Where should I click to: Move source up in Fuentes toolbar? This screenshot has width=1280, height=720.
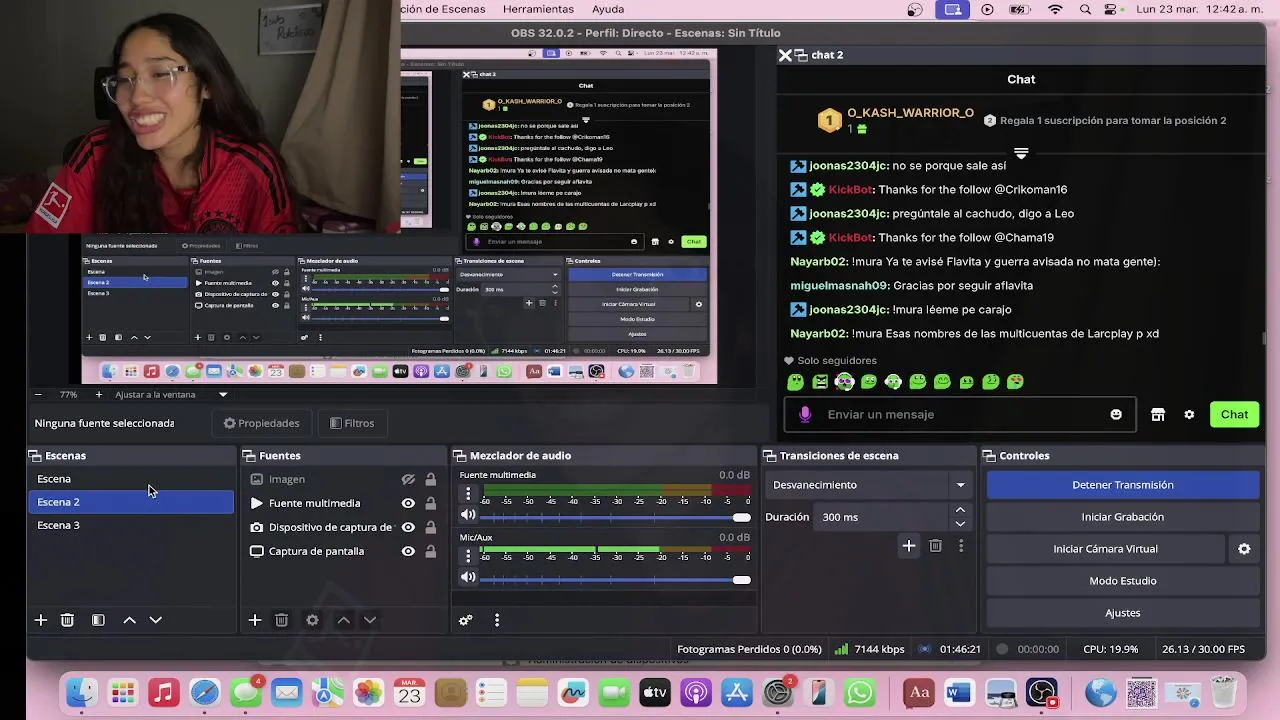[x=343, y=620]
